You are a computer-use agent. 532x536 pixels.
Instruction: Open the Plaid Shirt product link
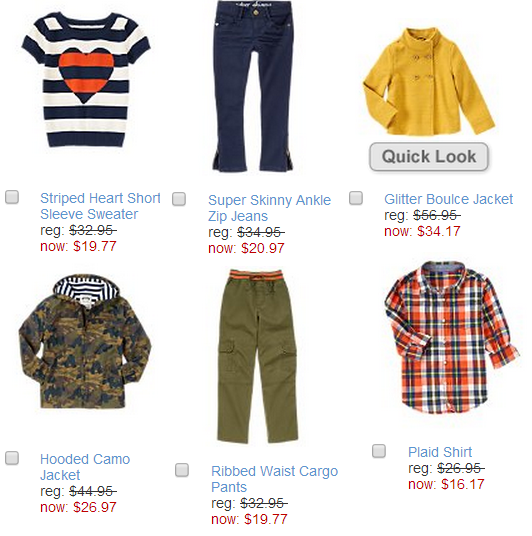(x=440, y=452)
